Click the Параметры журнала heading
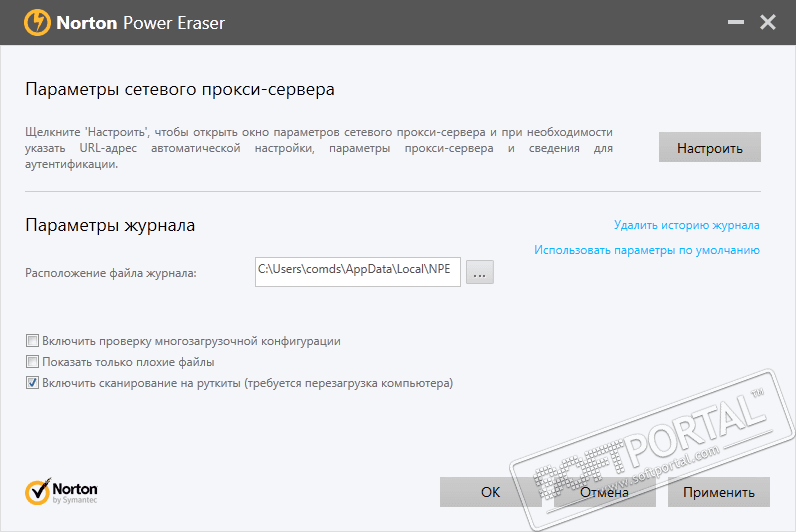The height and width of the screenshot is (532, 796). pyautogui.click(x=110, y=225)
